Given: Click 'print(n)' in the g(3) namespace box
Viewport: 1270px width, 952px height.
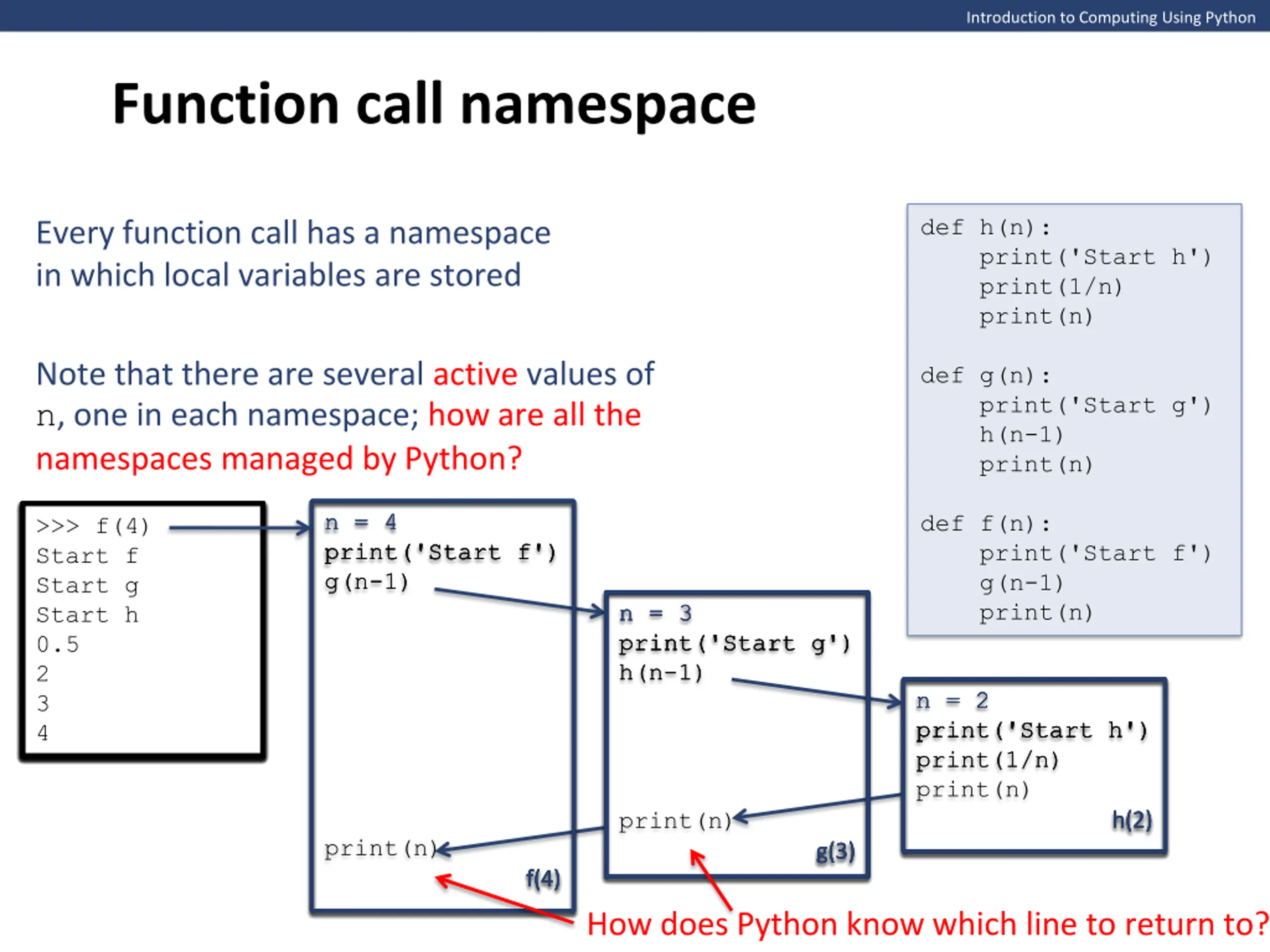Looking at the screenshot, I should [x=676, y=822].
